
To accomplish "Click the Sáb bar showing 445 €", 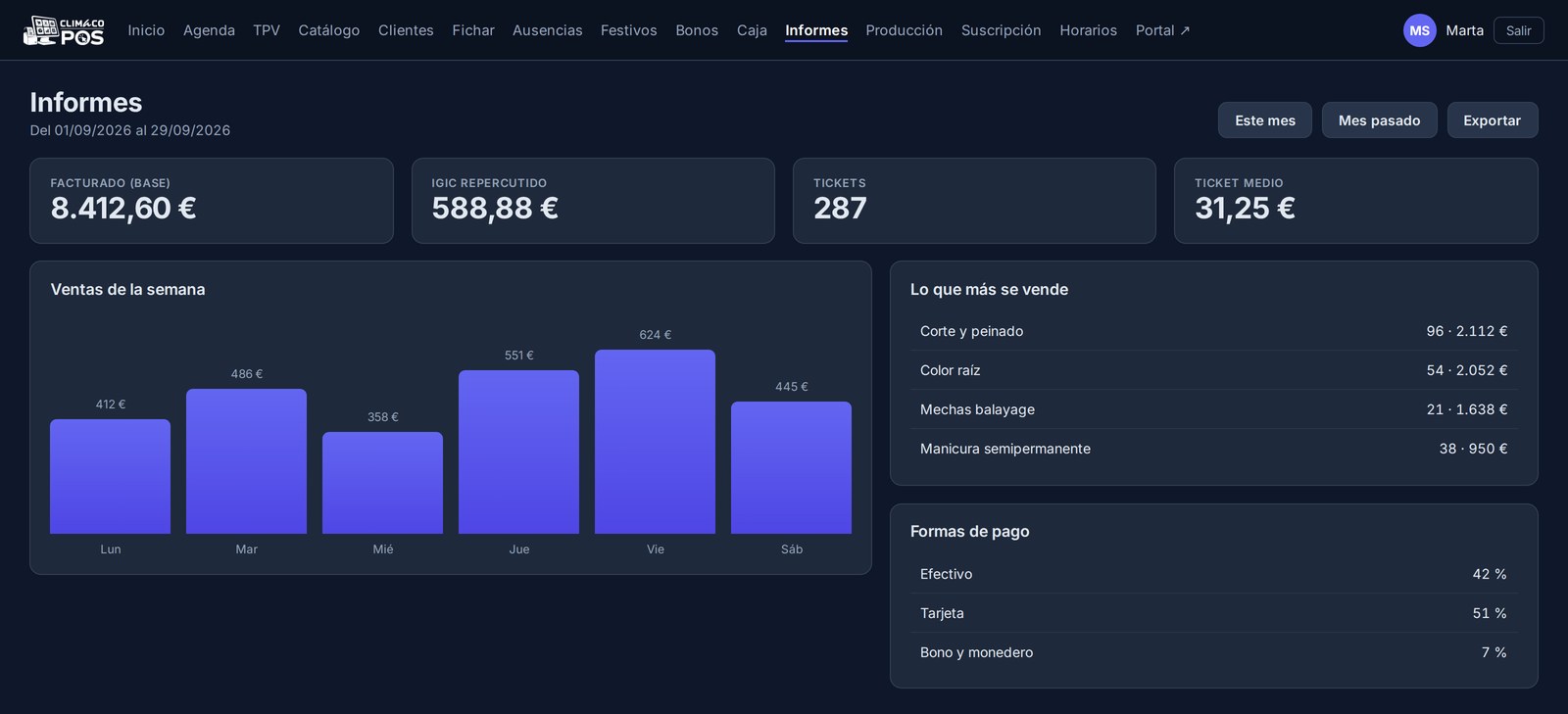I will [x=792, y=468].
